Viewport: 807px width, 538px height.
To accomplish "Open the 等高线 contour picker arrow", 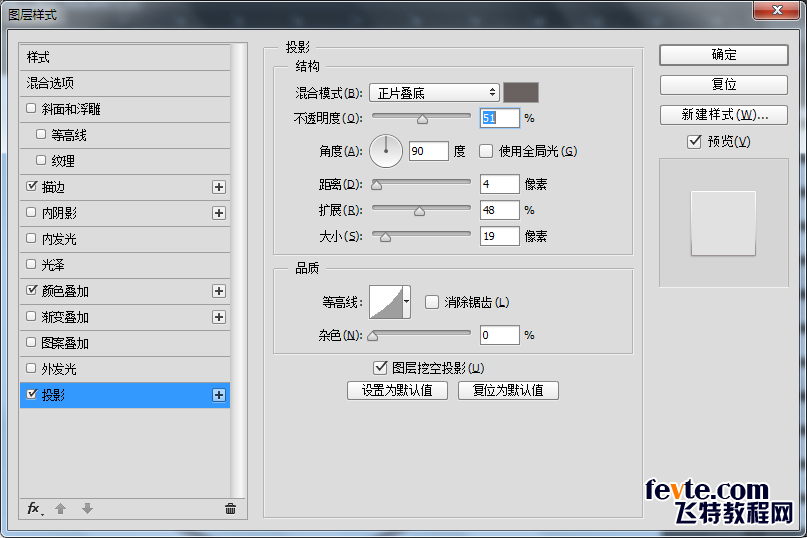I will [x=407, y=302].
